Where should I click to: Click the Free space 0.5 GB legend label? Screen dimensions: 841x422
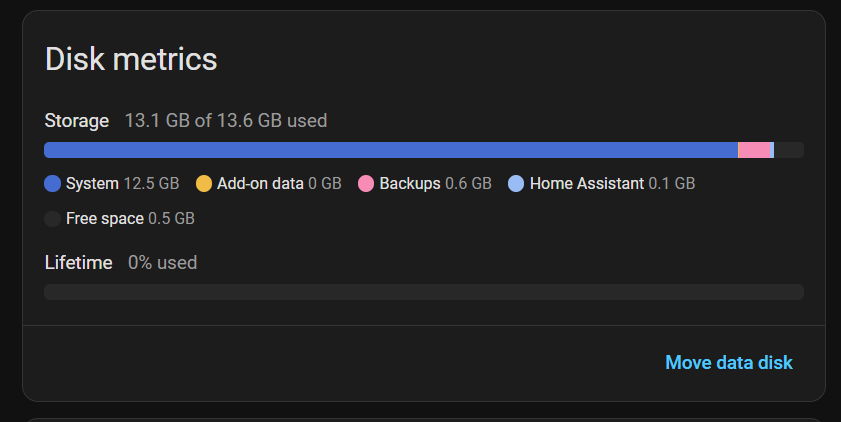point(130,218)
